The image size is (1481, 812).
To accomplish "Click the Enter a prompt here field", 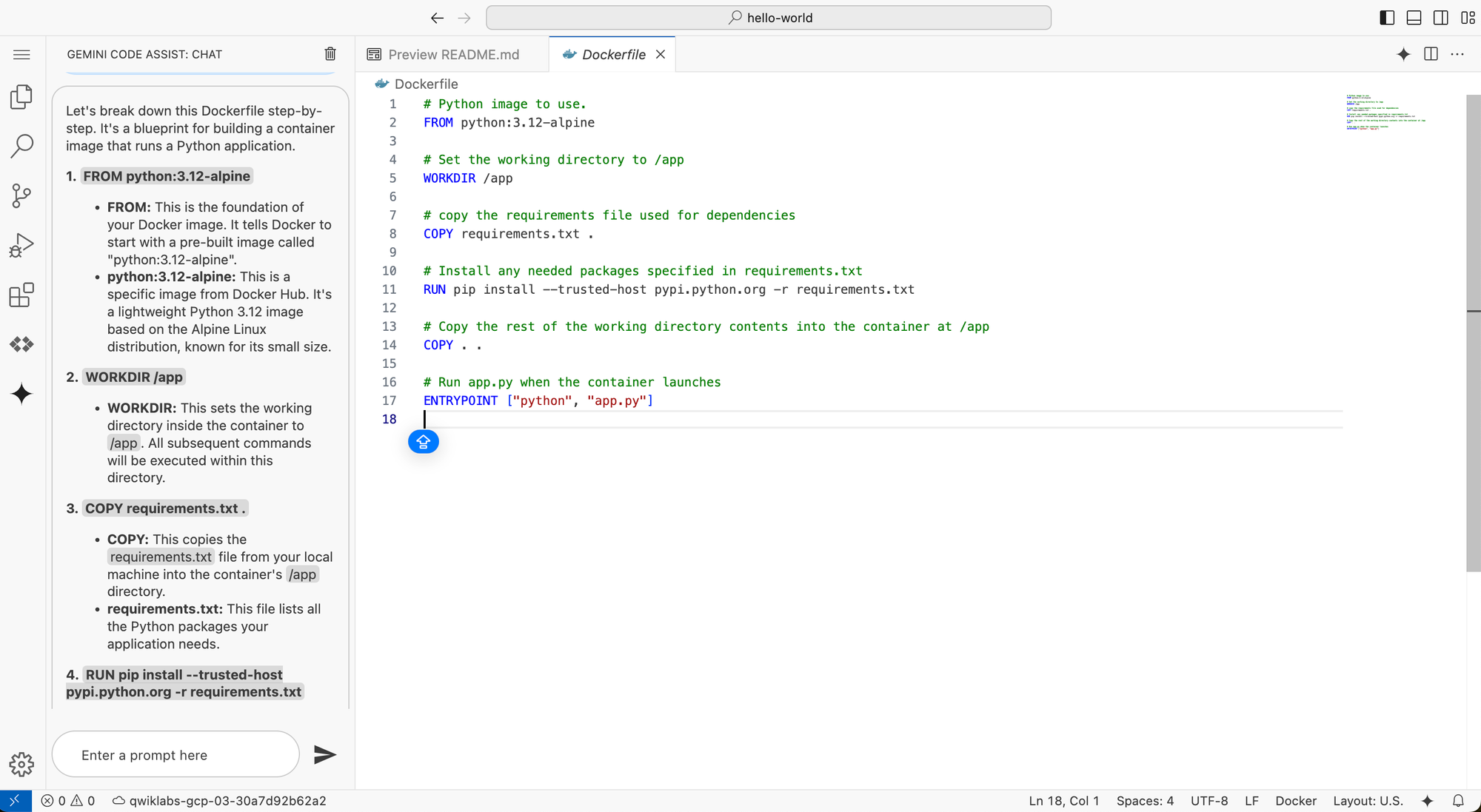I will point(175,755).
